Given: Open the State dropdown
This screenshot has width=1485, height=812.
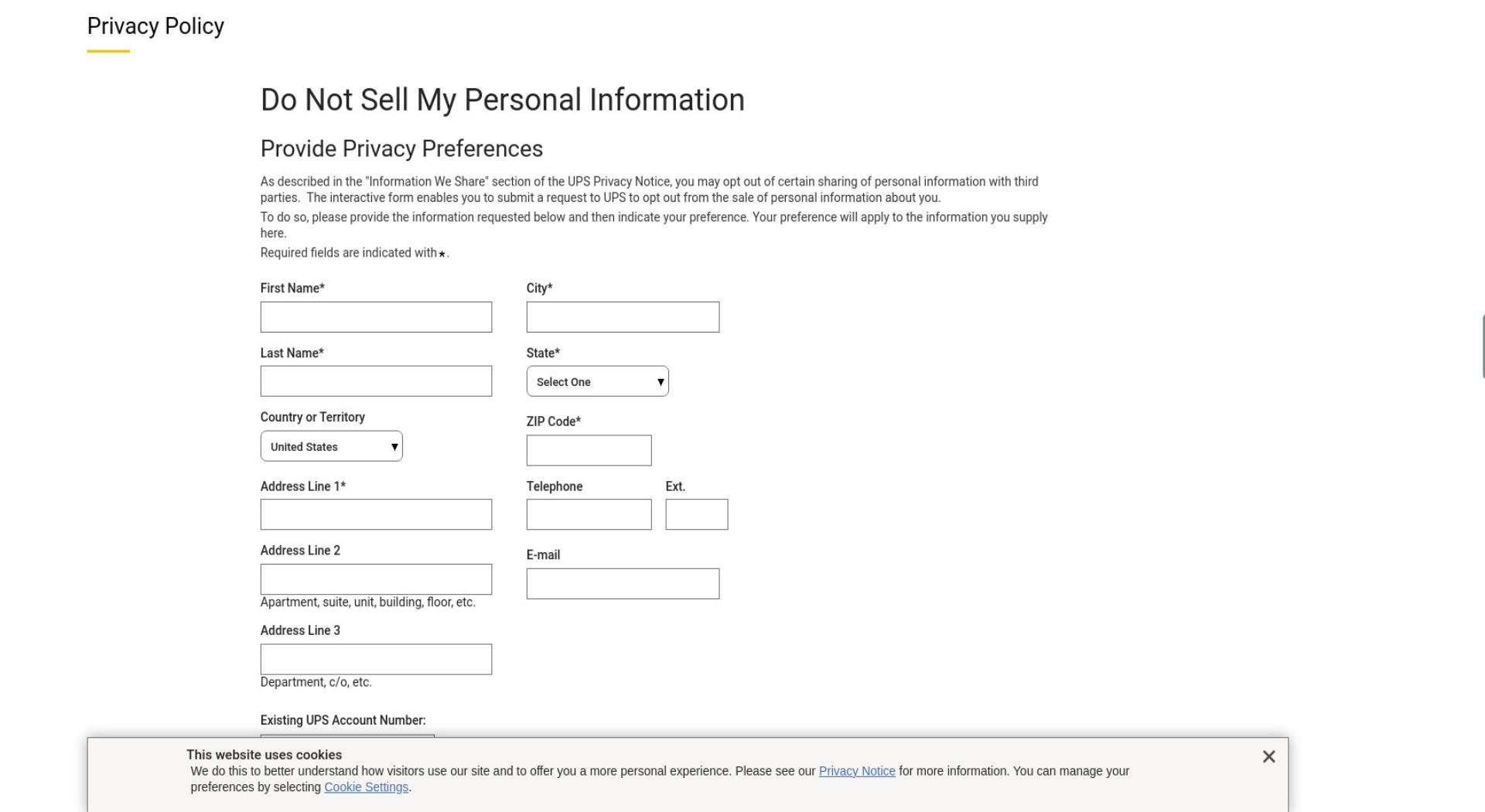Looking at the screenshot, I should (x=597, y=381).
